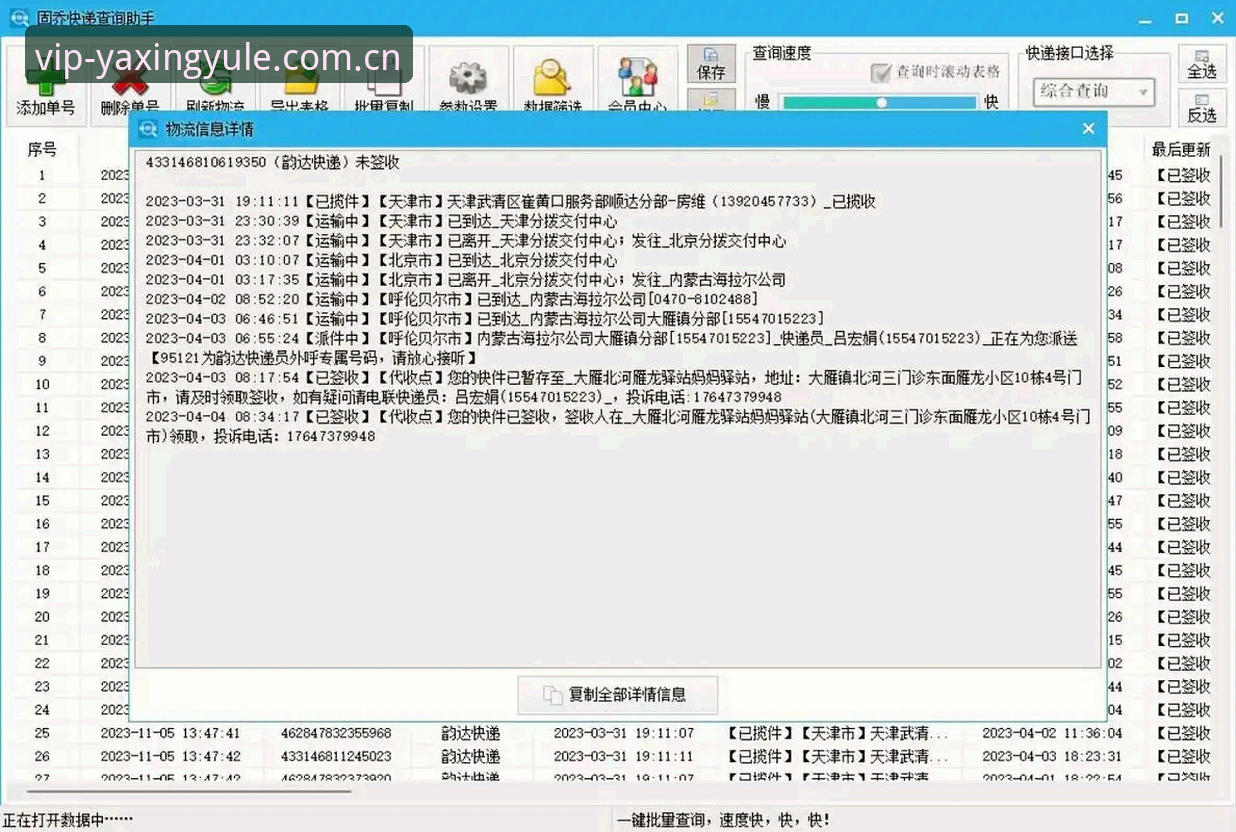Open 数据筛选 data filter tool
Screen dimensions: 1236x832
pos(553,87)
